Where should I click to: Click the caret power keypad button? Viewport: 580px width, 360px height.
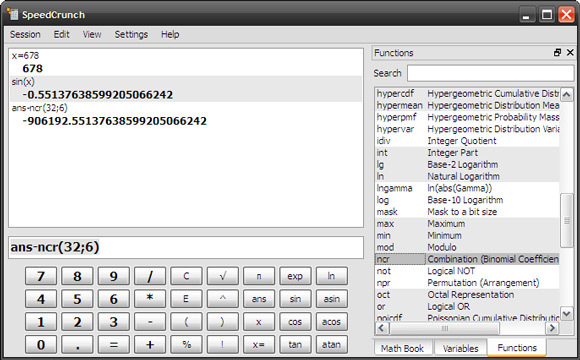(x=223, y=299)
